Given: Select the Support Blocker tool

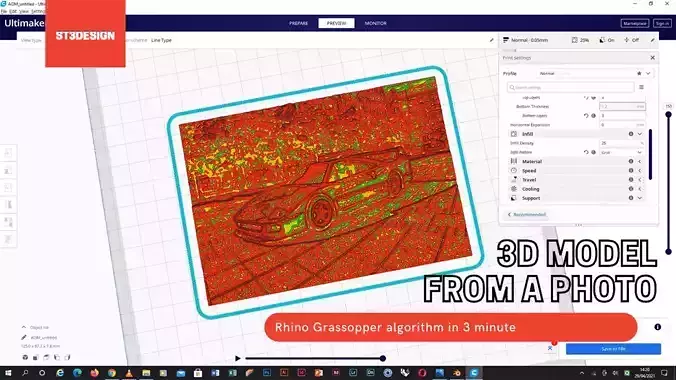Looking at the screenshot, I should point(8,239).
